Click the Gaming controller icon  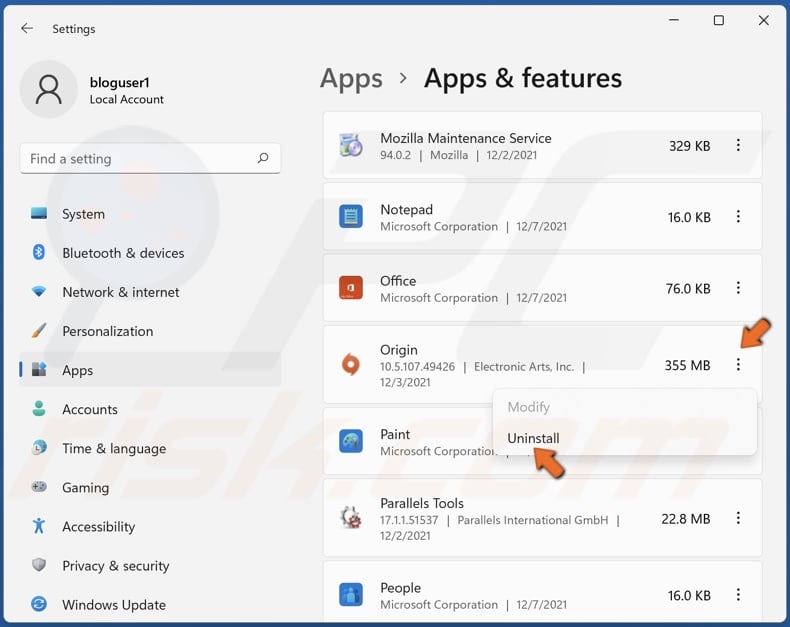pos(39,487)
